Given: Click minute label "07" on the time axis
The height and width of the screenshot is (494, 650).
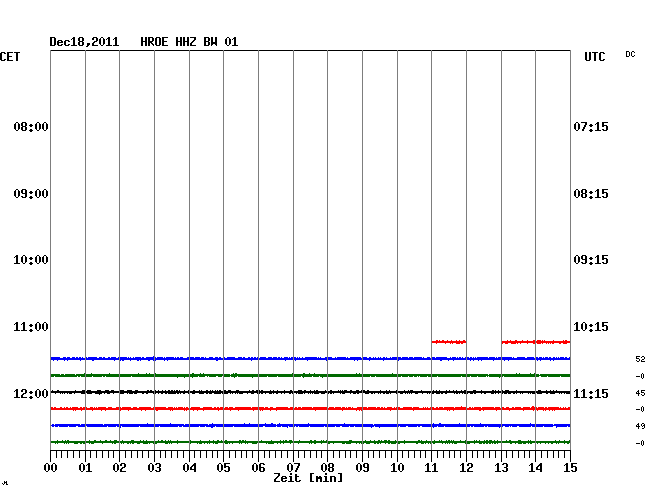Looking at the screenshot, I should tap(293, 468).
